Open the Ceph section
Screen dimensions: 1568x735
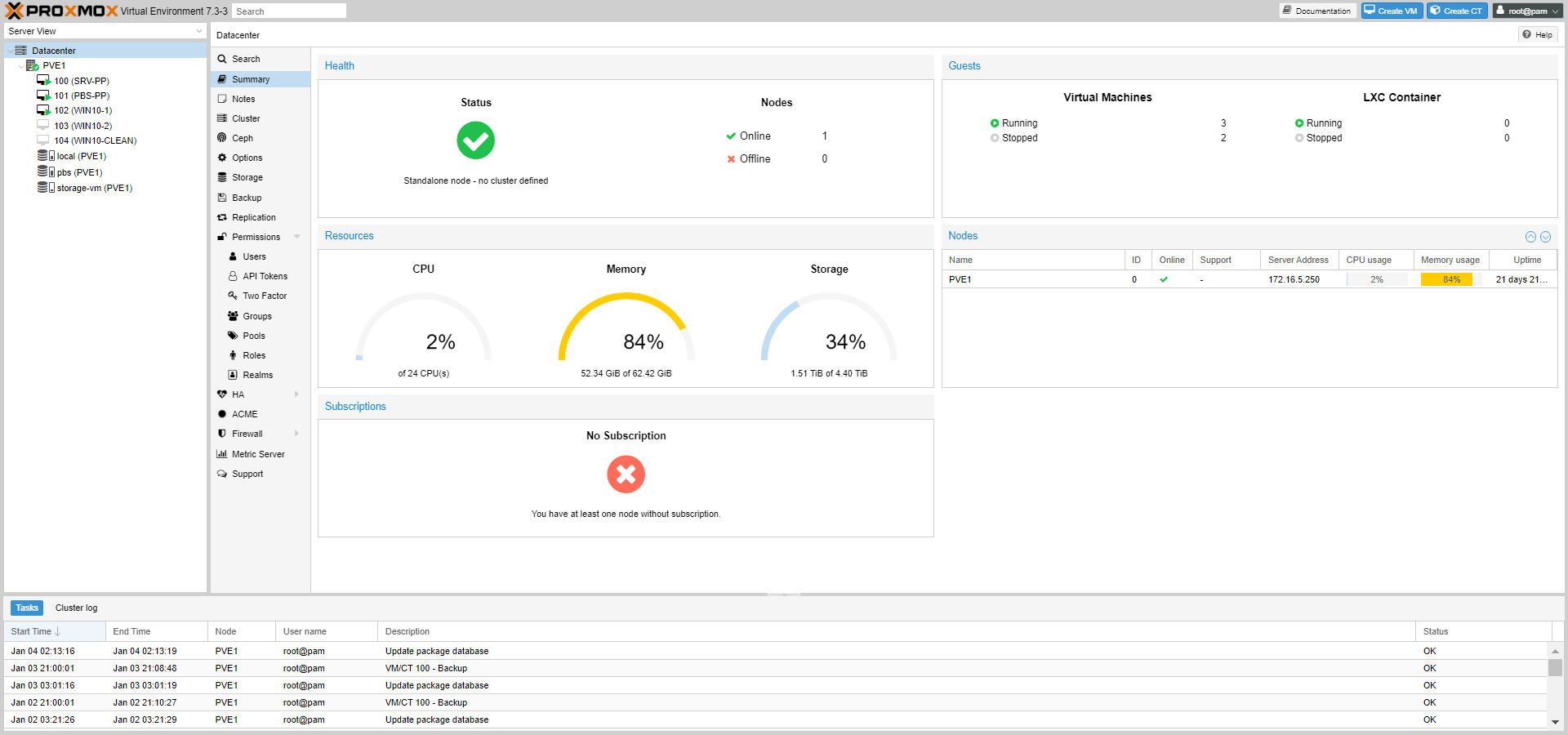tap(261, 138)
